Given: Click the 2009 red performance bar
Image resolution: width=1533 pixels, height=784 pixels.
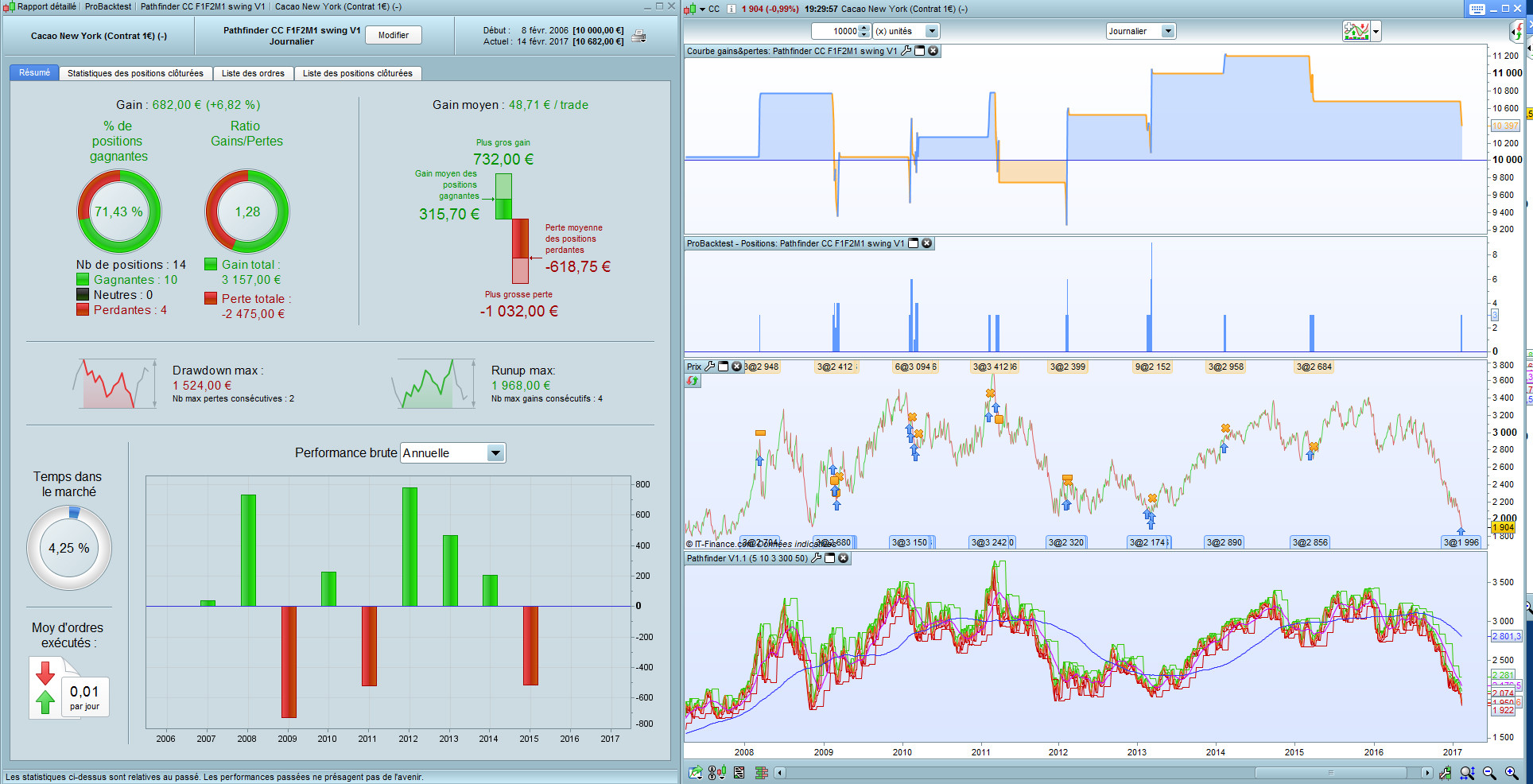Looking at the screenshot, I should [x=289, y=662].
